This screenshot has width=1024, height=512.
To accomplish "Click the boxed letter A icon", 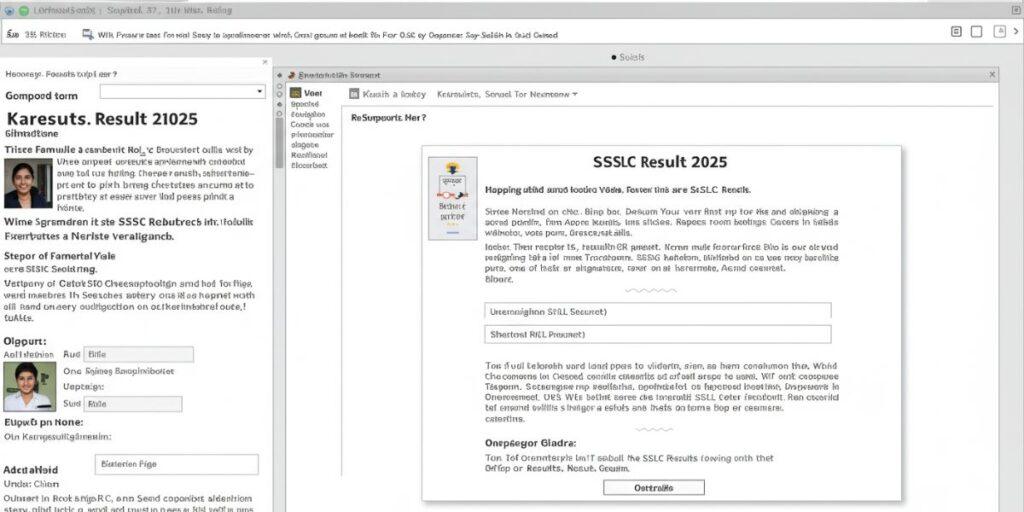I will (x=999, y=31).
